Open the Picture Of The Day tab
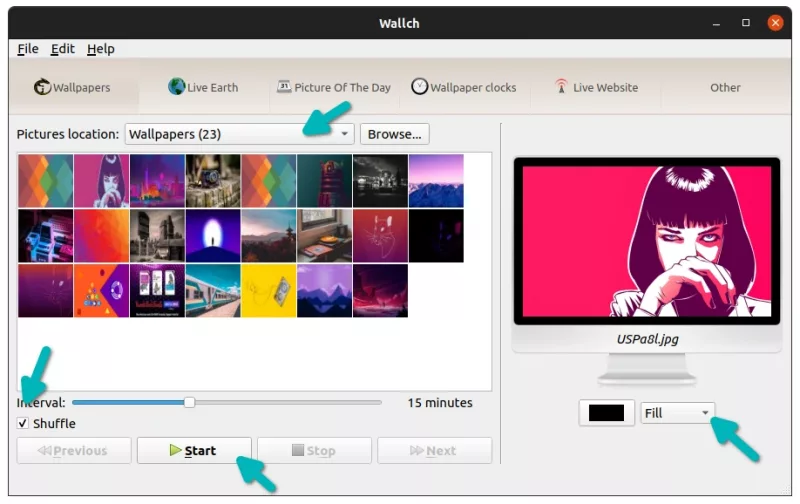 point(334,87)
